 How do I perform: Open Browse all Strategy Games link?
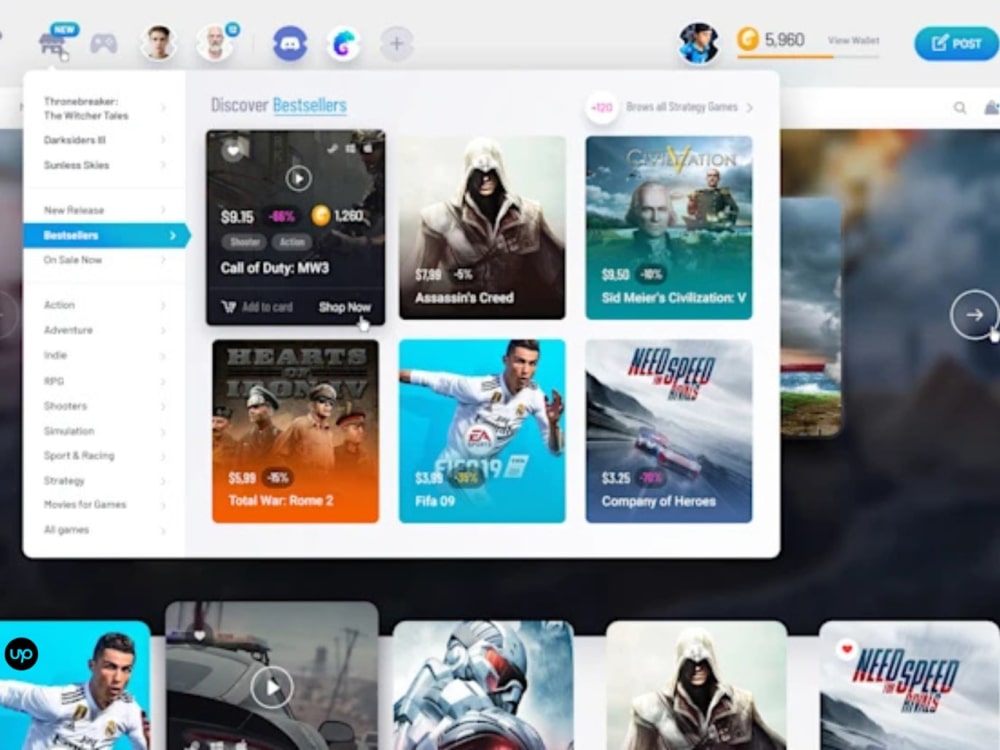pyautogui.click(x=689, y=107)
